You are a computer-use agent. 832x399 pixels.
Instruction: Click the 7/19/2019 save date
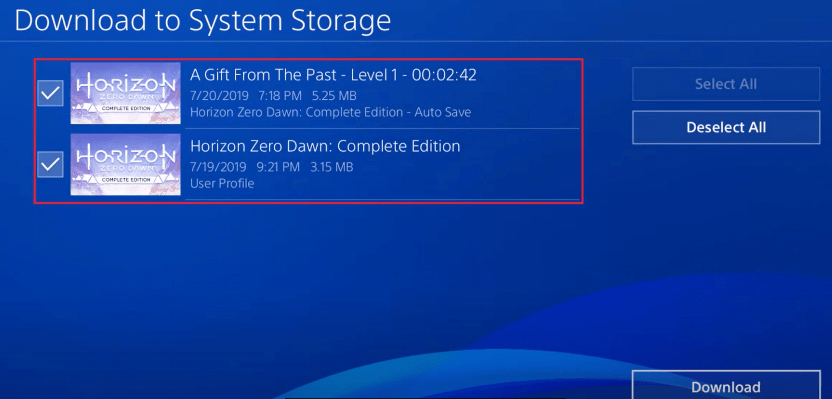pos(218,167)
